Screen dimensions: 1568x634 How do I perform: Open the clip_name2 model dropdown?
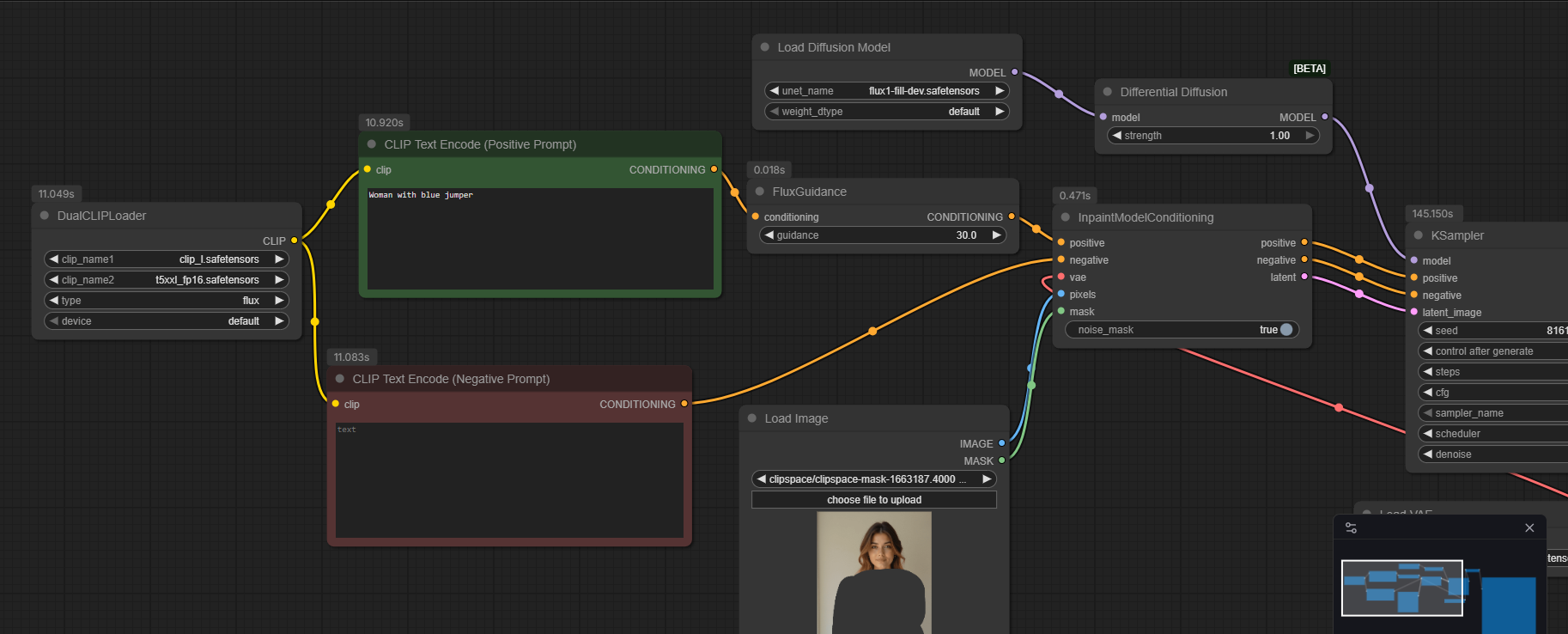point(167,280)
